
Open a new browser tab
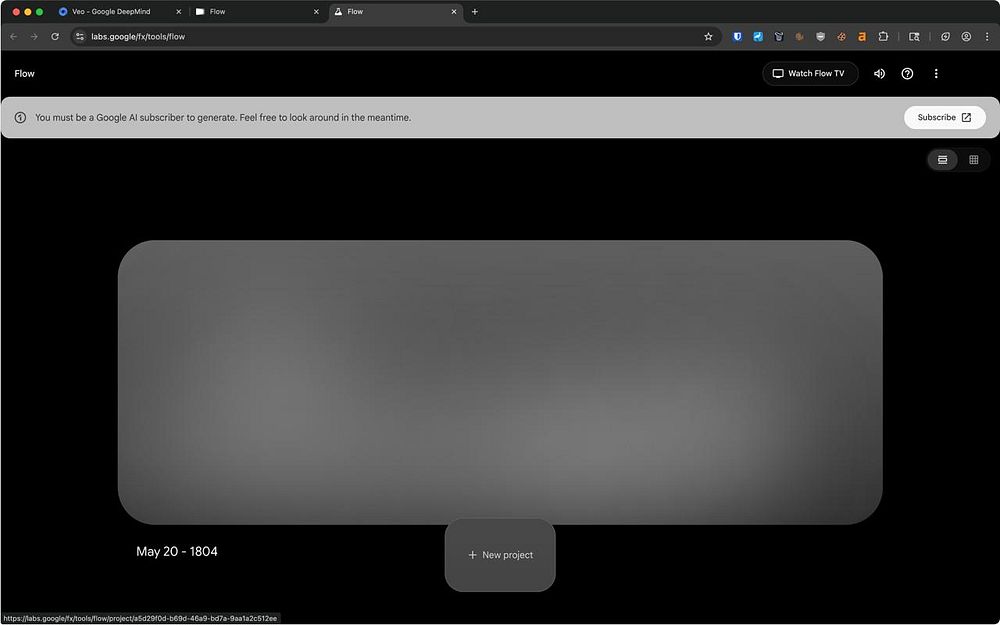[474, 11]
